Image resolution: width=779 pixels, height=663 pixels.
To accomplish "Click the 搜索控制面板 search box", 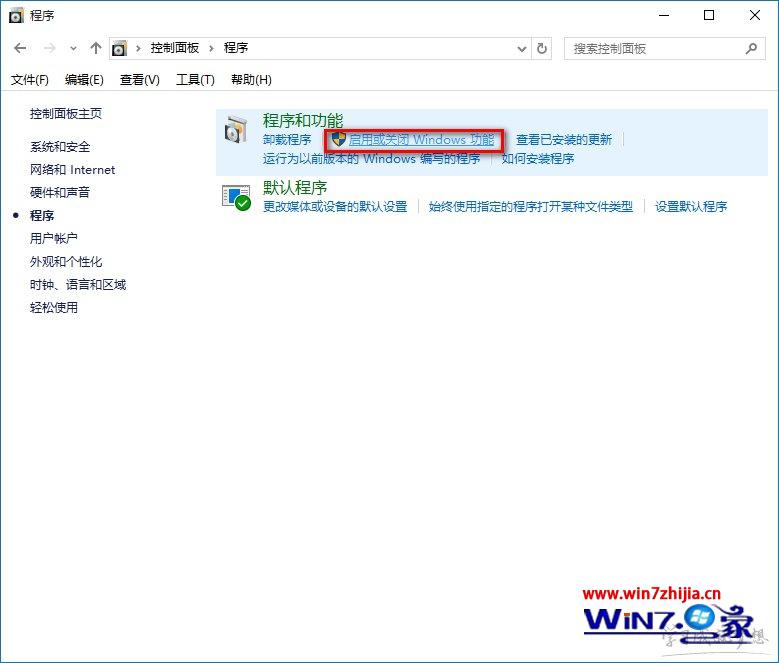I will 664,49.
